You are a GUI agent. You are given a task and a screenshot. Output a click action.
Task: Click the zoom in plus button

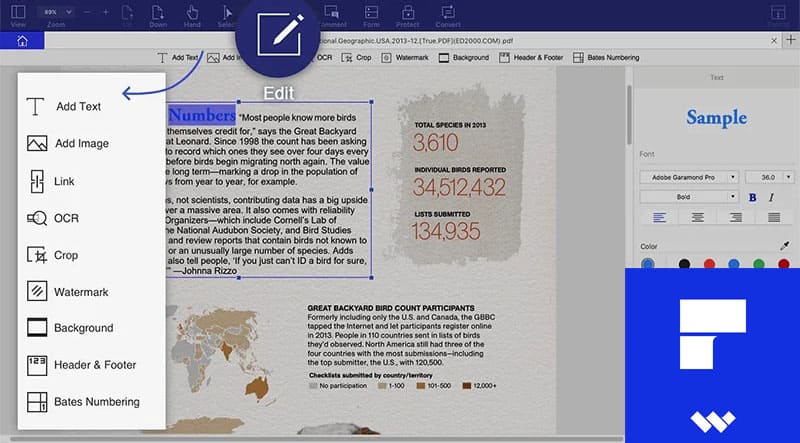pos(106,12)
